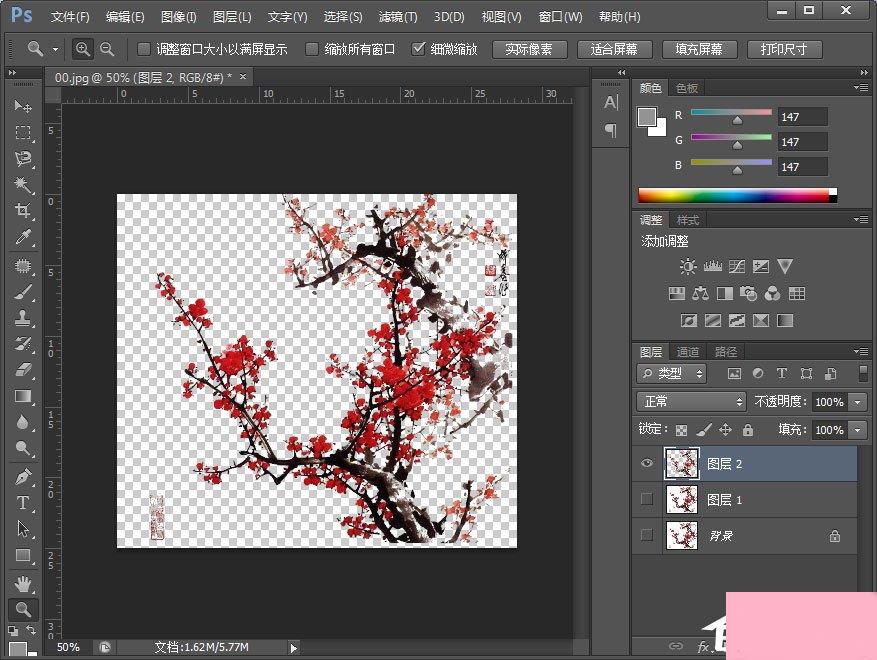Select the Eyedropper tool
Image resolution: width=877 pixels, height=660 pixels.
coord(22,238)
